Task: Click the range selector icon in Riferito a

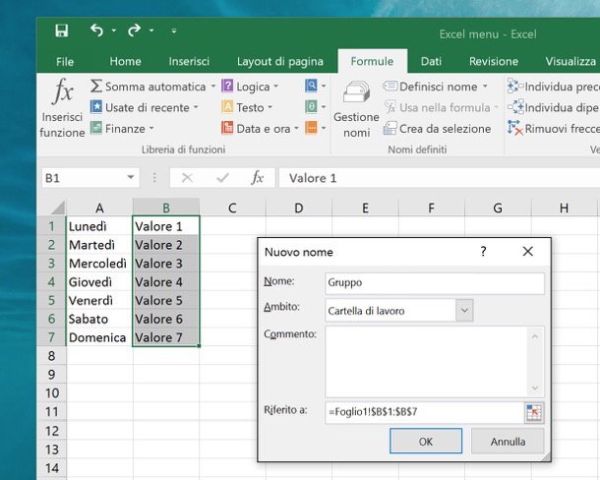Action: [x=533, y=412]
